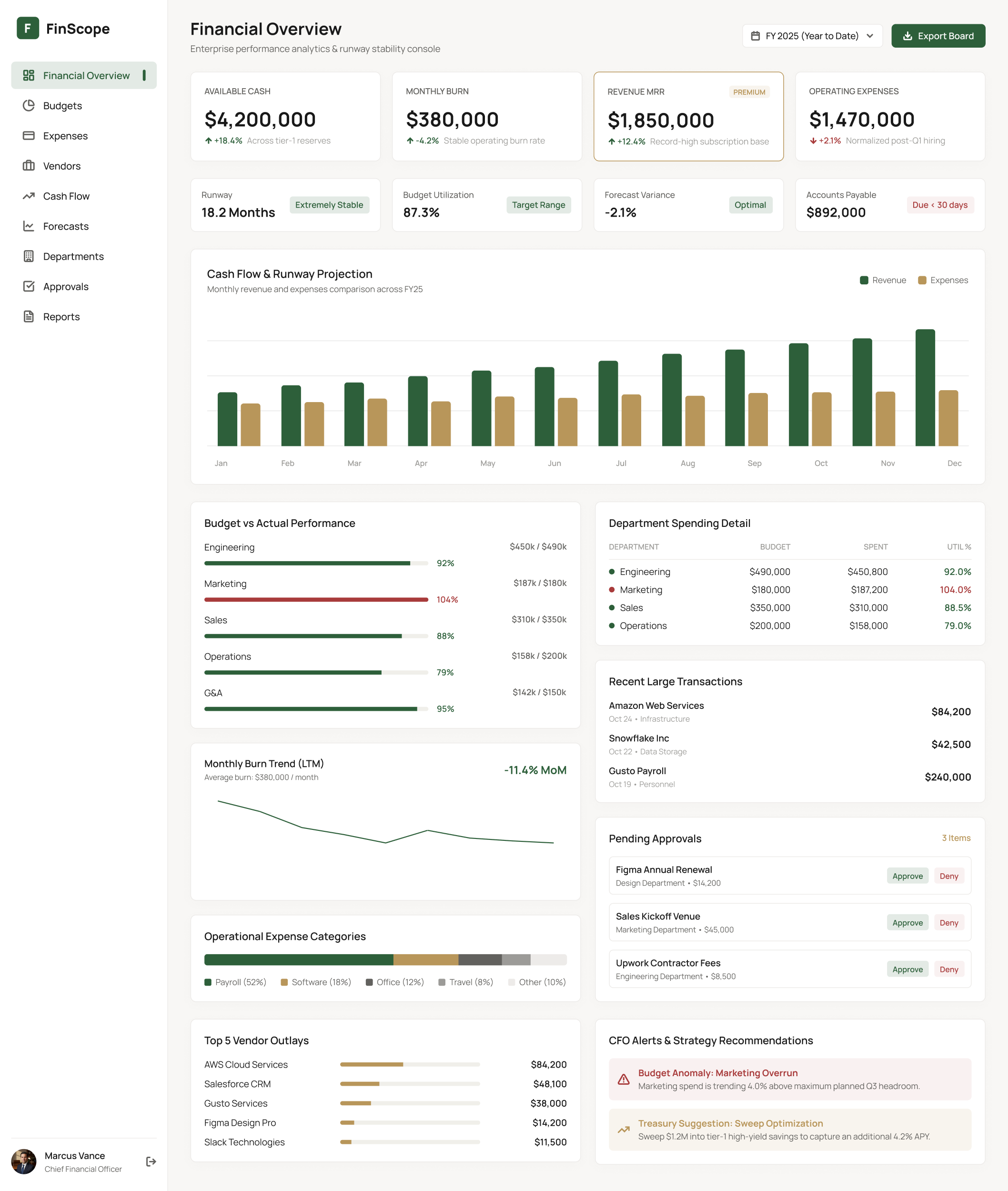Approve the Upwork Contractor Fees request
This screenshot has height=1191, width=1008.
(x=907, y=969)
